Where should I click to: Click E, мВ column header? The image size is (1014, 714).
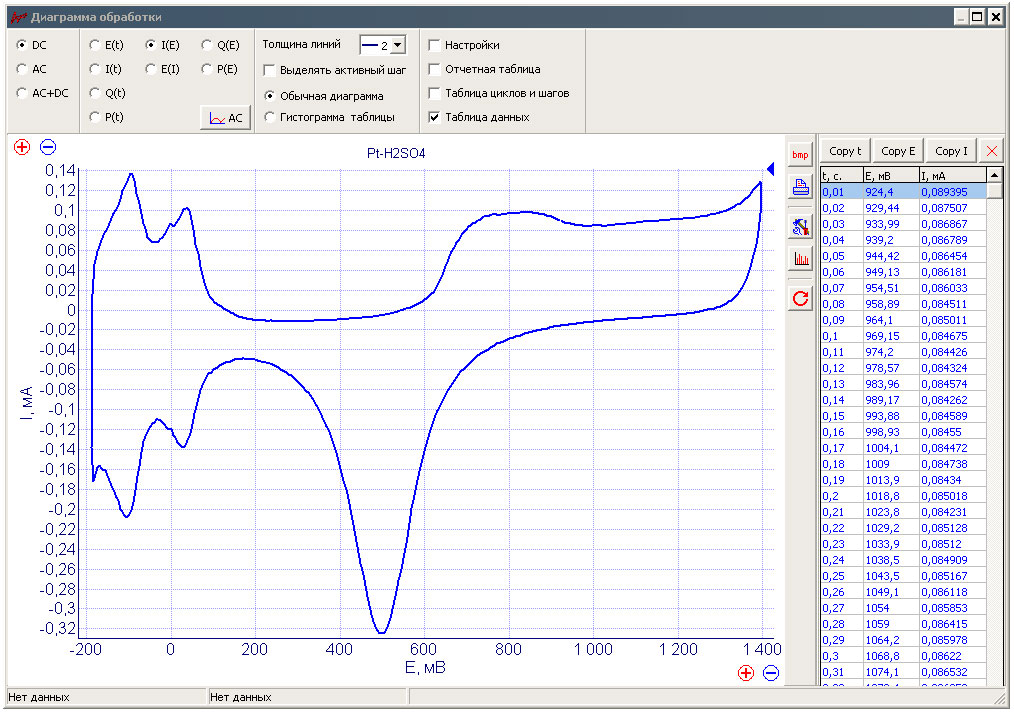click(891, 176)
